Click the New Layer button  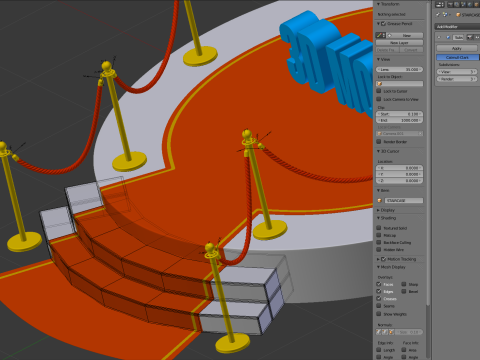coord(399,43)
